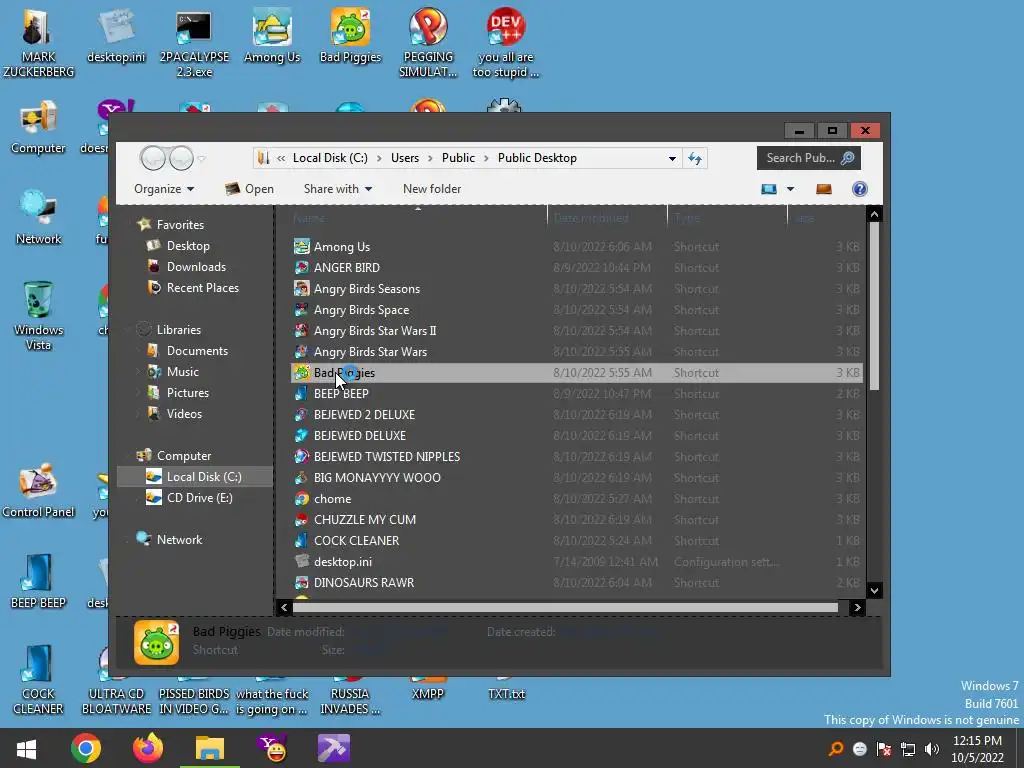The image size is (1024, 768).
Task: Click the vertical scrollbar down arrow
Action: coord(874,590)
